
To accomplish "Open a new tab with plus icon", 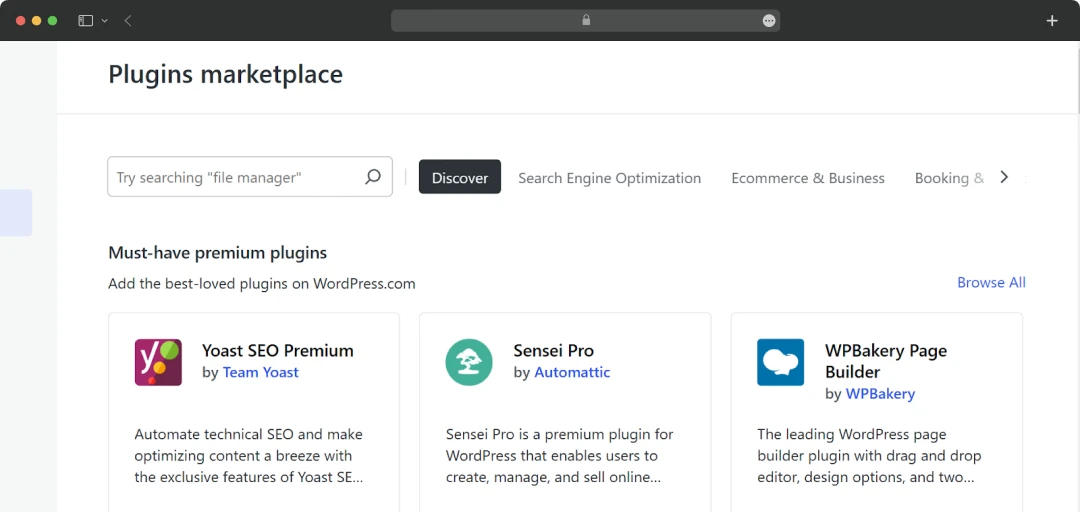I will tap(1052, 21).
